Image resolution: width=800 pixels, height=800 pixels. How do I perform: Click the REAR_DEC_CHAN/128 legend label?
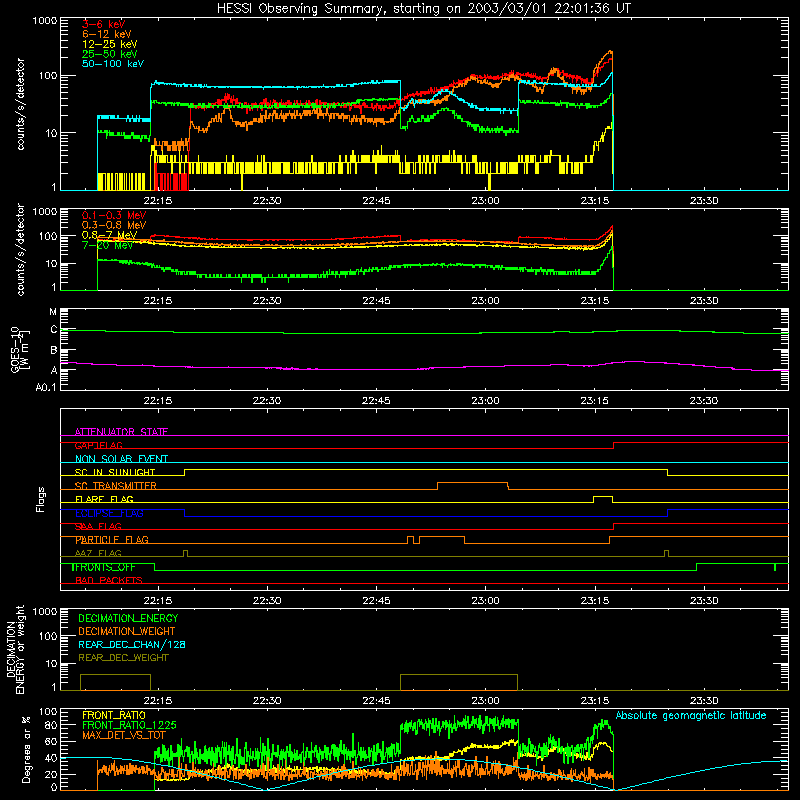pos(132,644)
